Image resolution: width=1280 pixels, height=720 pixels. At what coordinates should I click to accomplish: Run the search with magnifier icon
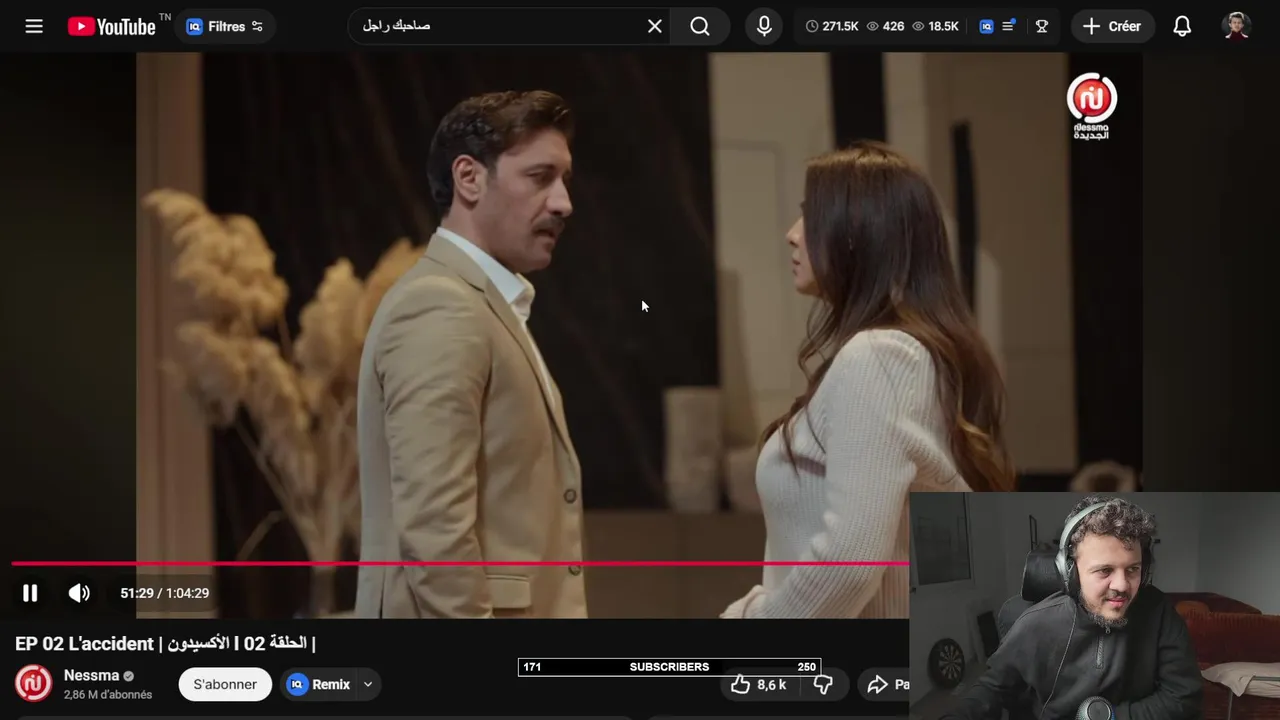[700, 26]
